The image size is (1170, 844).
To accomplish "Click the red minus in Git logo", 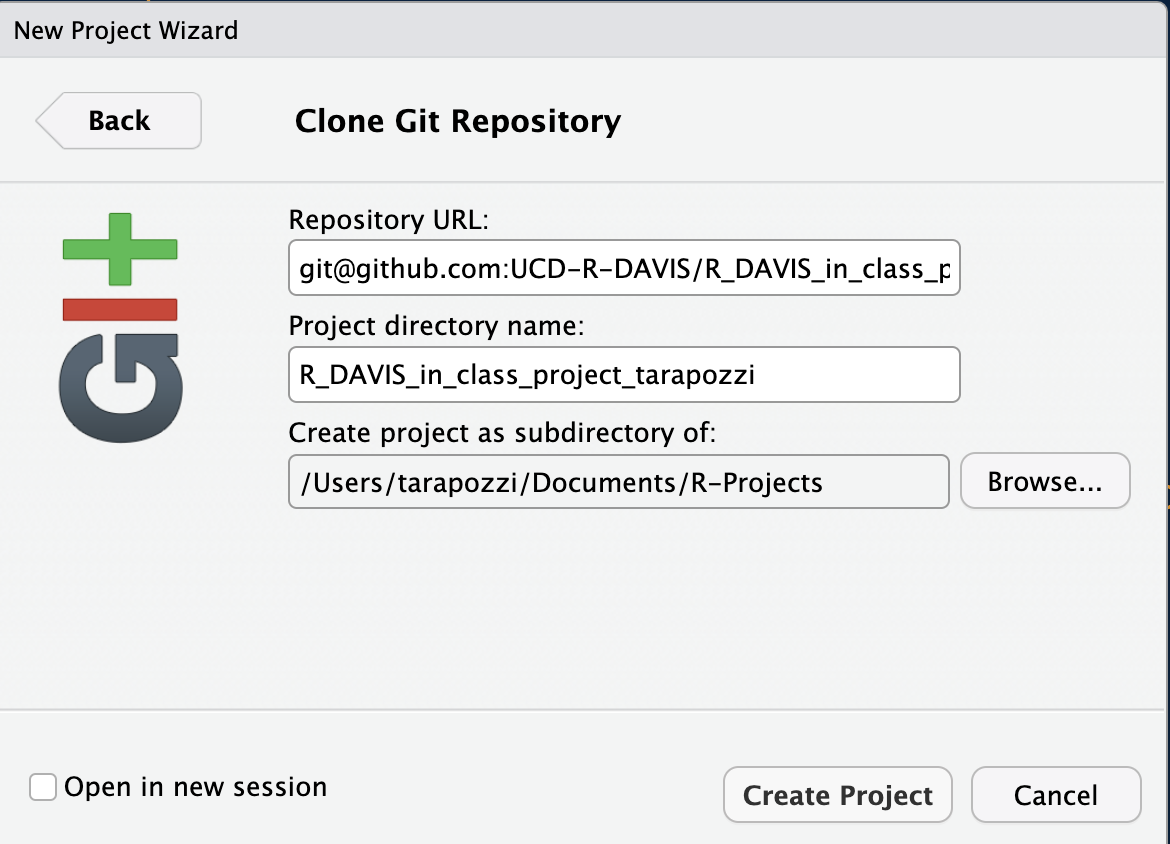I will 120,310.
